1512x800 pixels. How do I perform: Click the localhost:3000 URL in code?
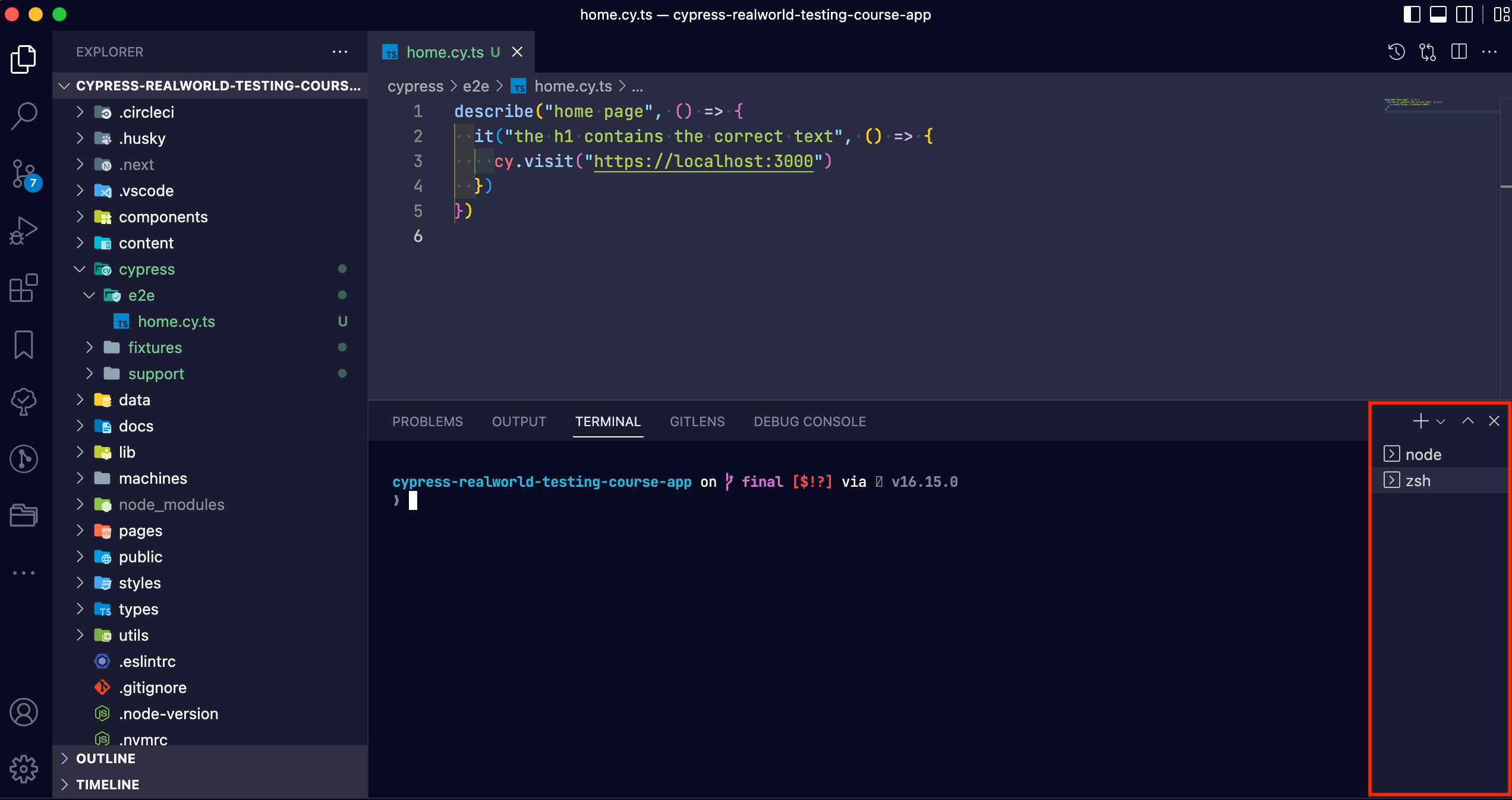[x=703, y=161]
